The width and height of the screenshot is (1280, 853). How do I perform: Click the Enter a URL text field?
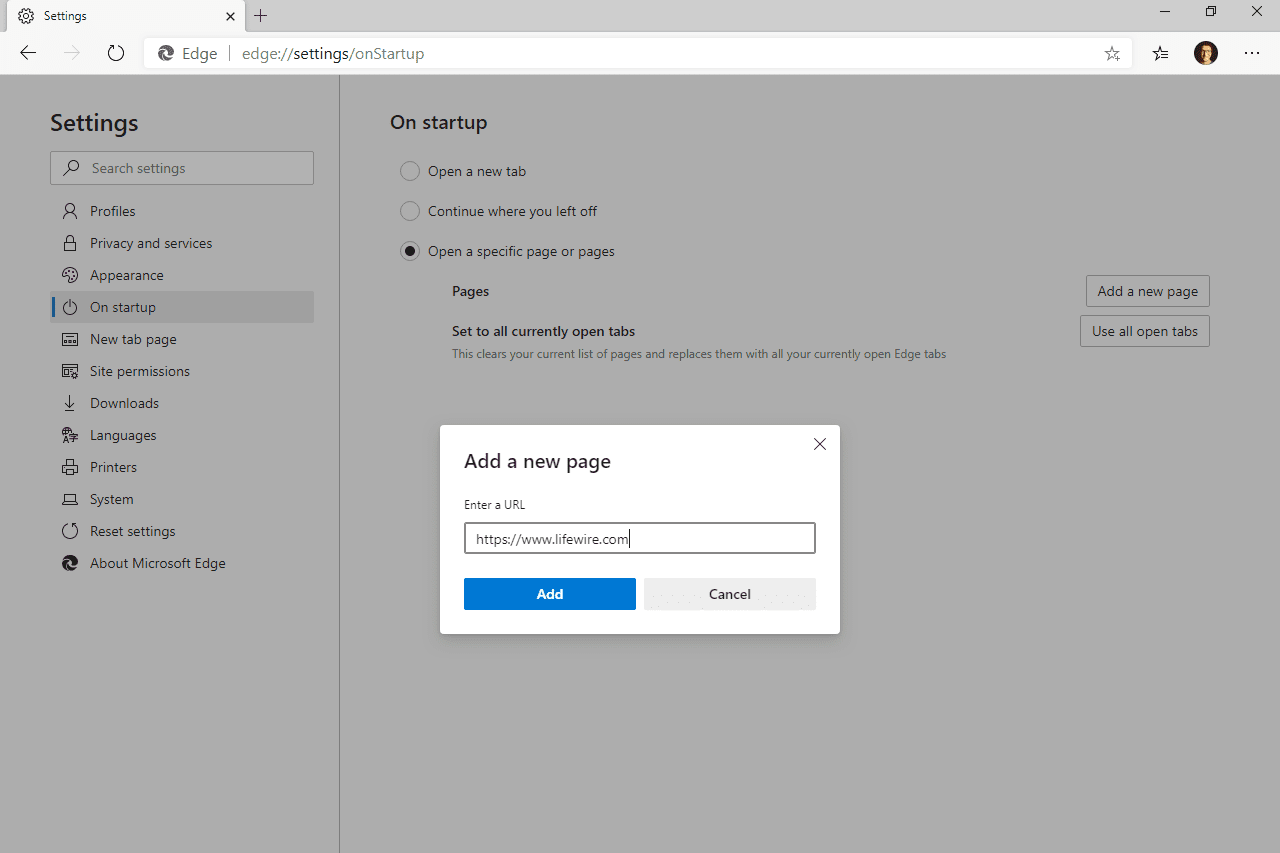click(x=640, y=538)
